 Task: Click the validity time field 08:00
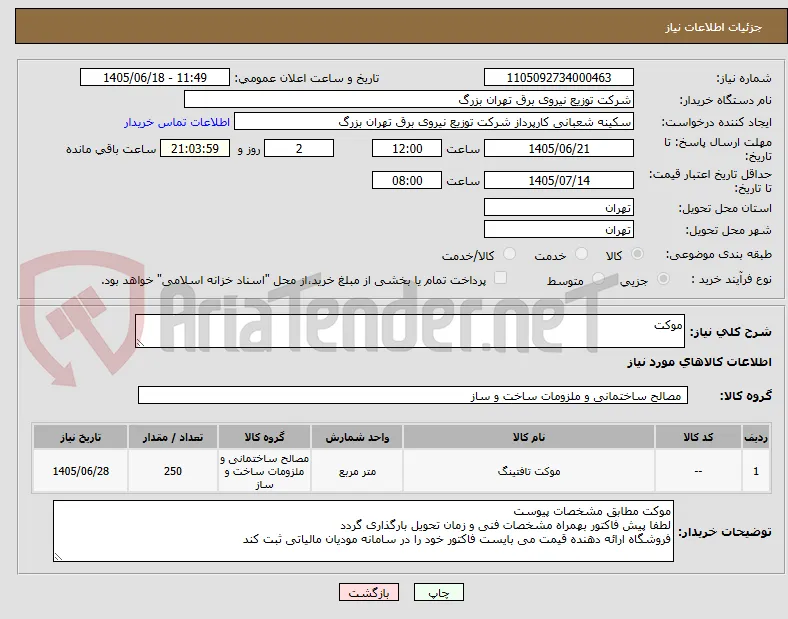point(407,180)
